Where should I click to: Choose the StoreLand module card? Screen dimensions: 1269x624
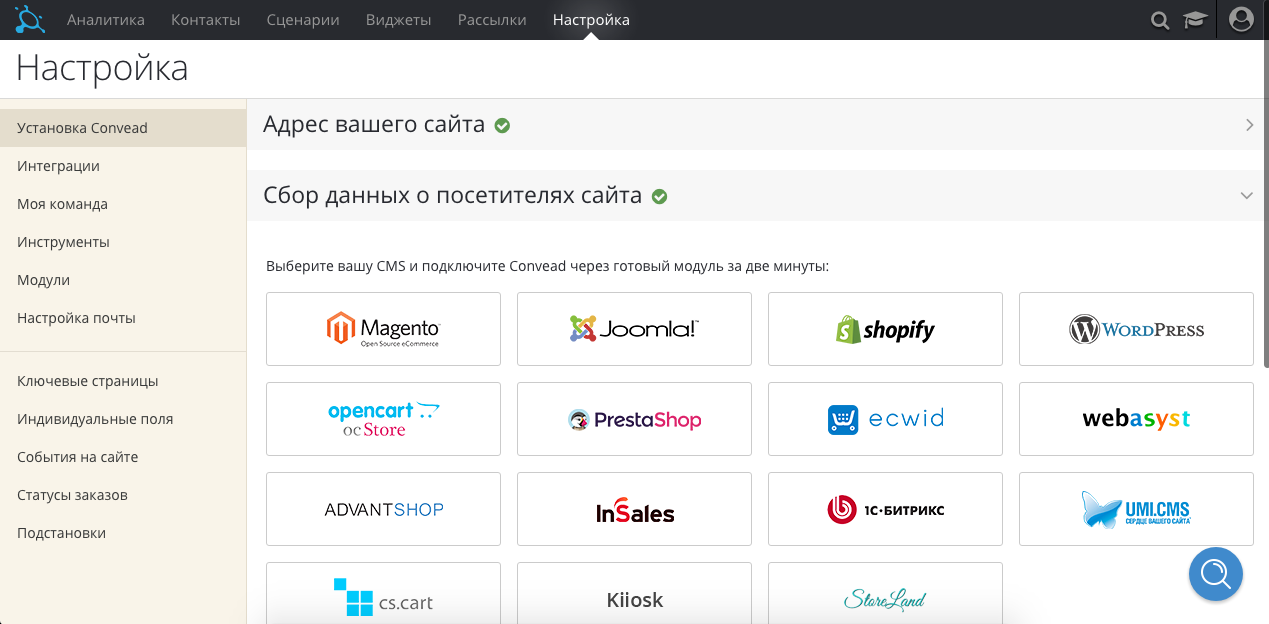click(885, 593)
